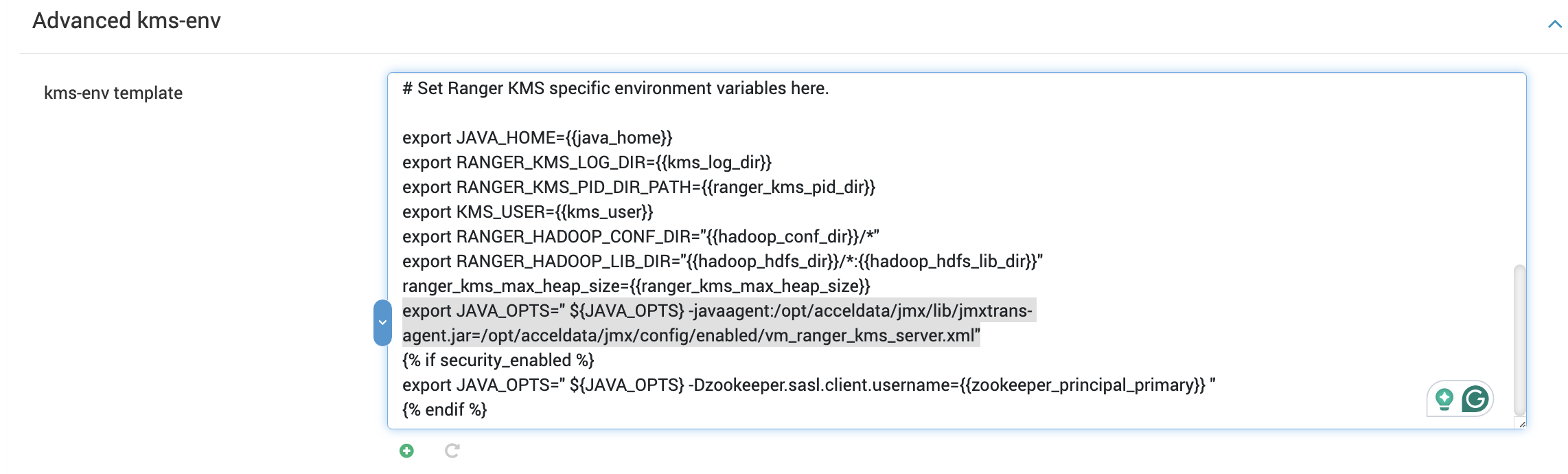
Task: Click the endif template line
Action: click(444, 409)
